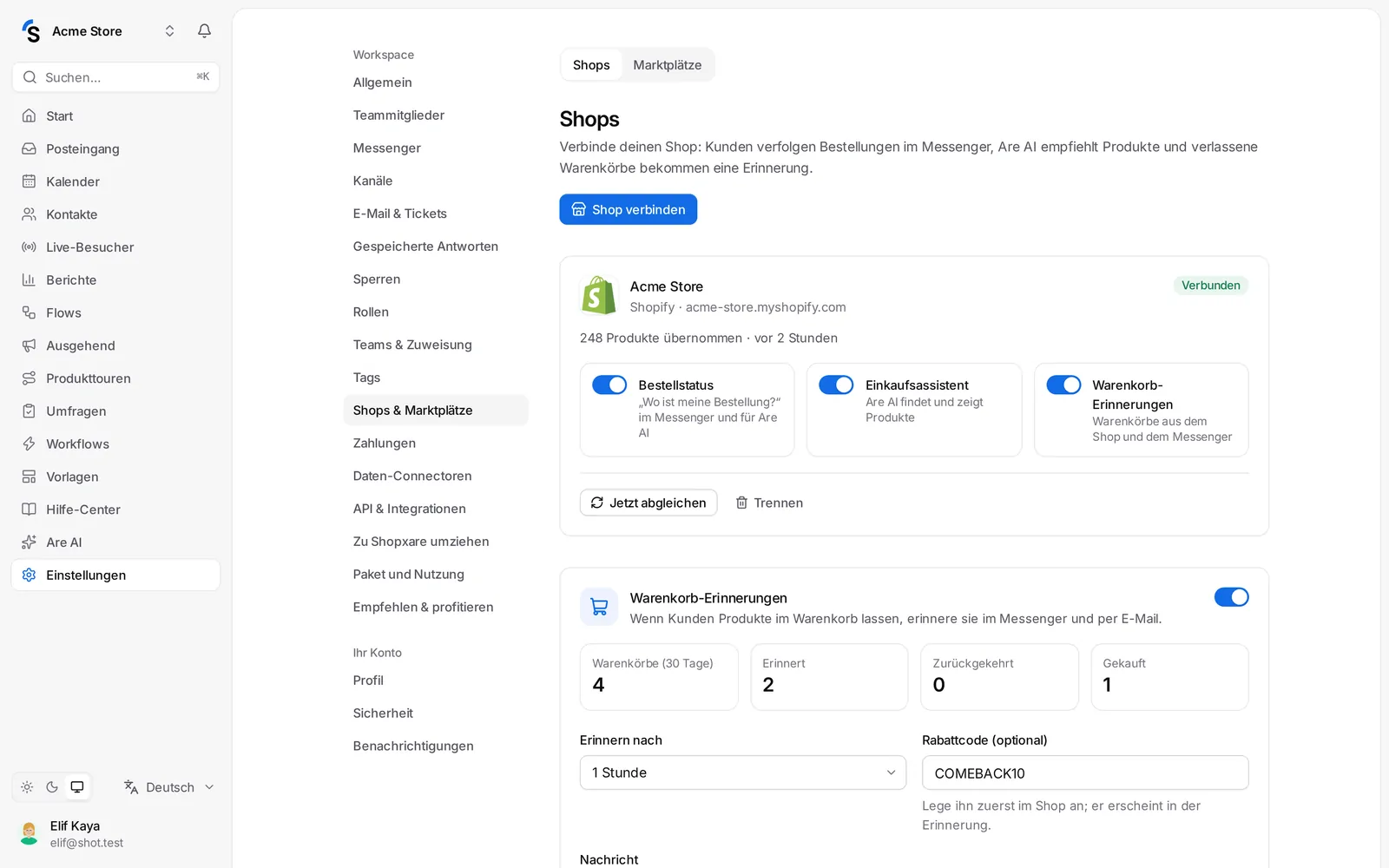Switch to the Marktplätze tab
This screenshot has width=1389, height=868.
[667, 65]
